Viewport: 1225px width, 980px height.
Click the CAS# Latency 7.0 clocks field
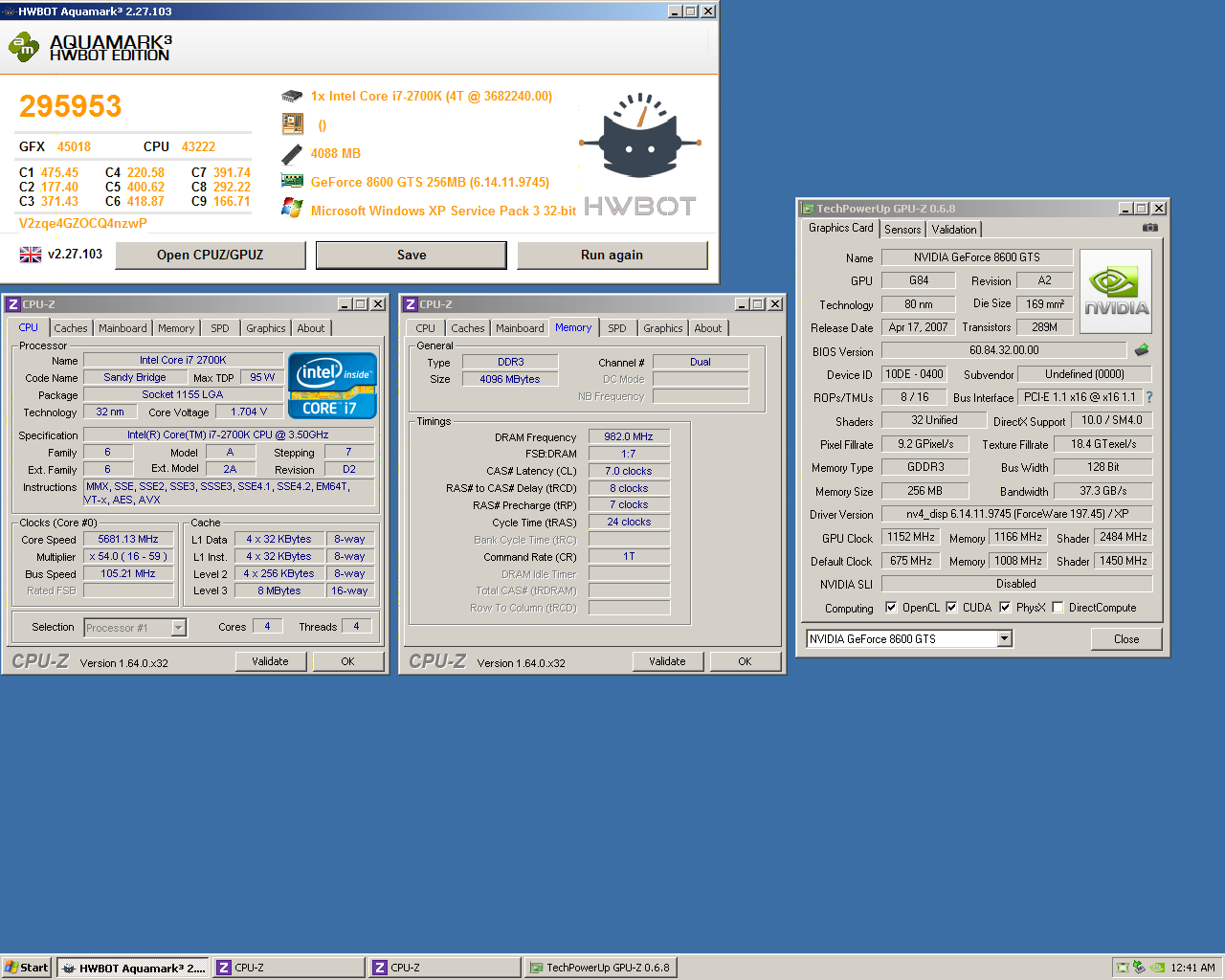pyautogui.click(x=629, y=471)
